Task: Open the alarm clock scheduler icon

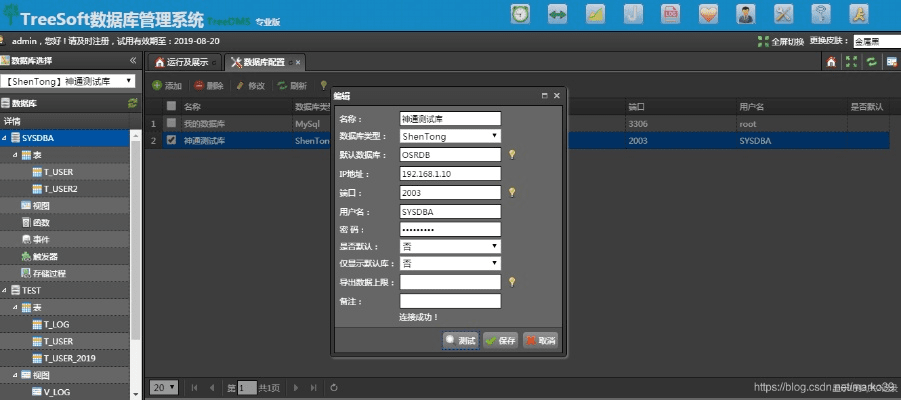Action: click(x=520, y=14)
